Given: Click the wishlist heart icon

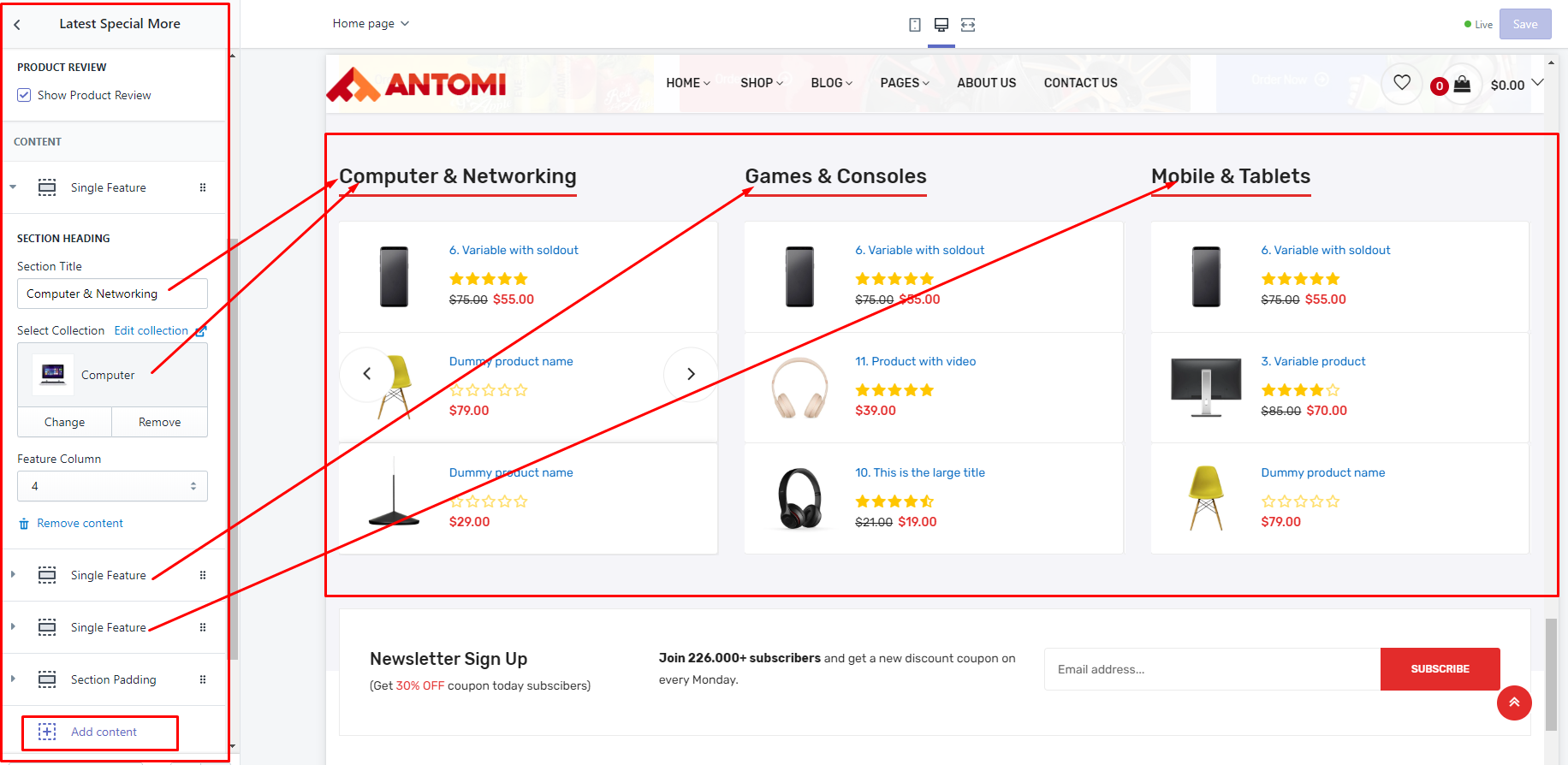Looking at the screenshot, I should tap(1402, 83).
